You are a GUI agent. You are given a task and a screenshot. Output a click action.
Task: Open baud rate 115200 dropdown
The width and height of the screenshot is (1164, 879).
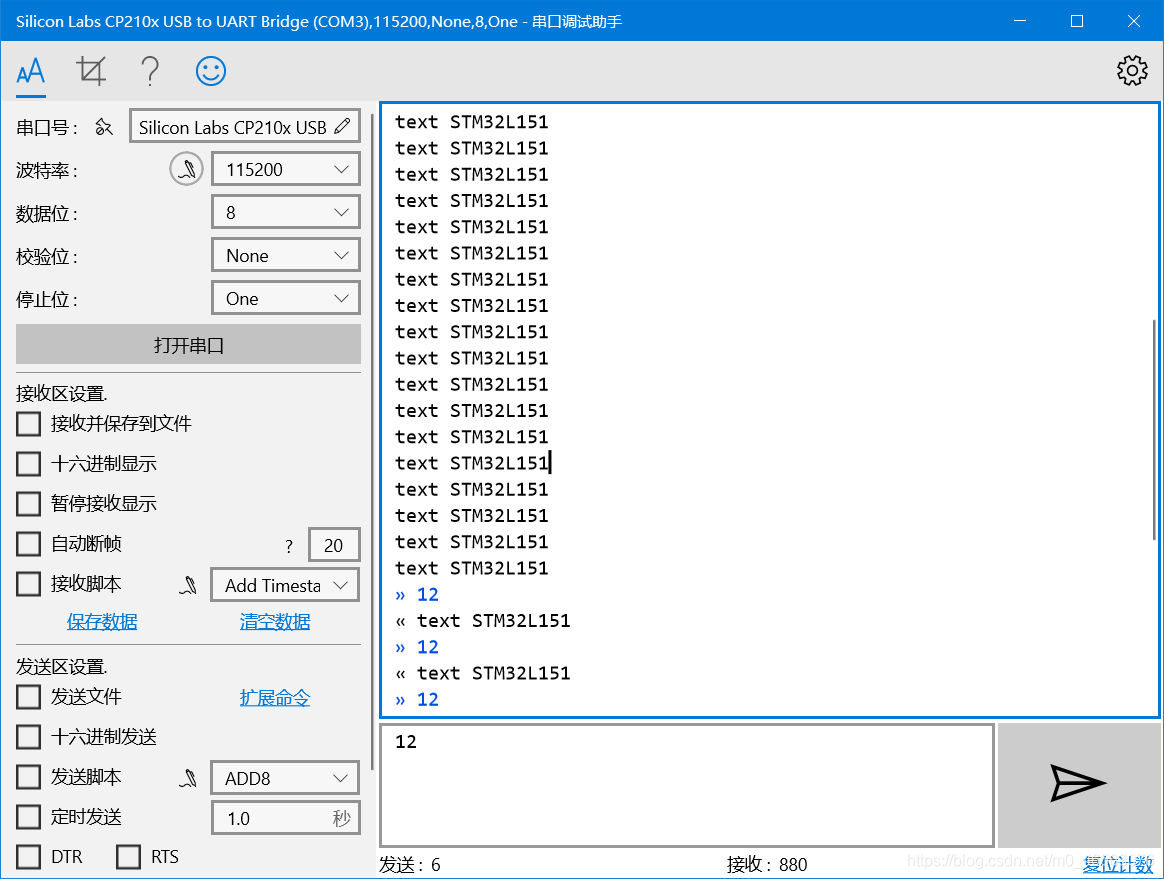pos(286,169)
